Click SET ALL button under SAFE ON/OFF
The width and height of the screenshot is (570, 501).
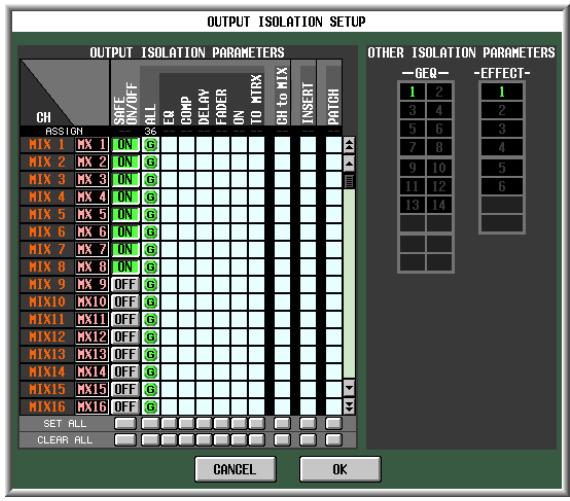click(x=125, y=423)
